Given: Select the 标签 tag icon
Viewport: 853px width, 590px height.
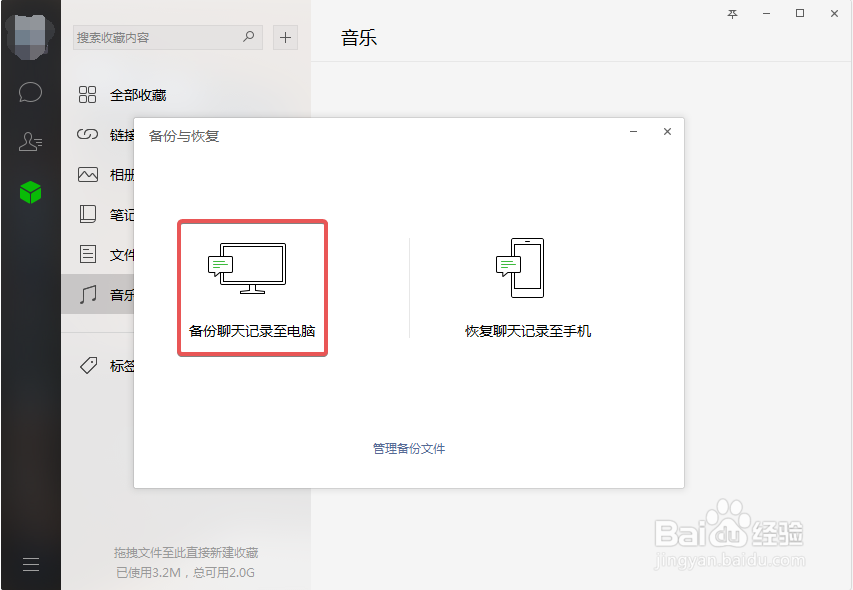Looking at the screenshot, I should [89, 365].
